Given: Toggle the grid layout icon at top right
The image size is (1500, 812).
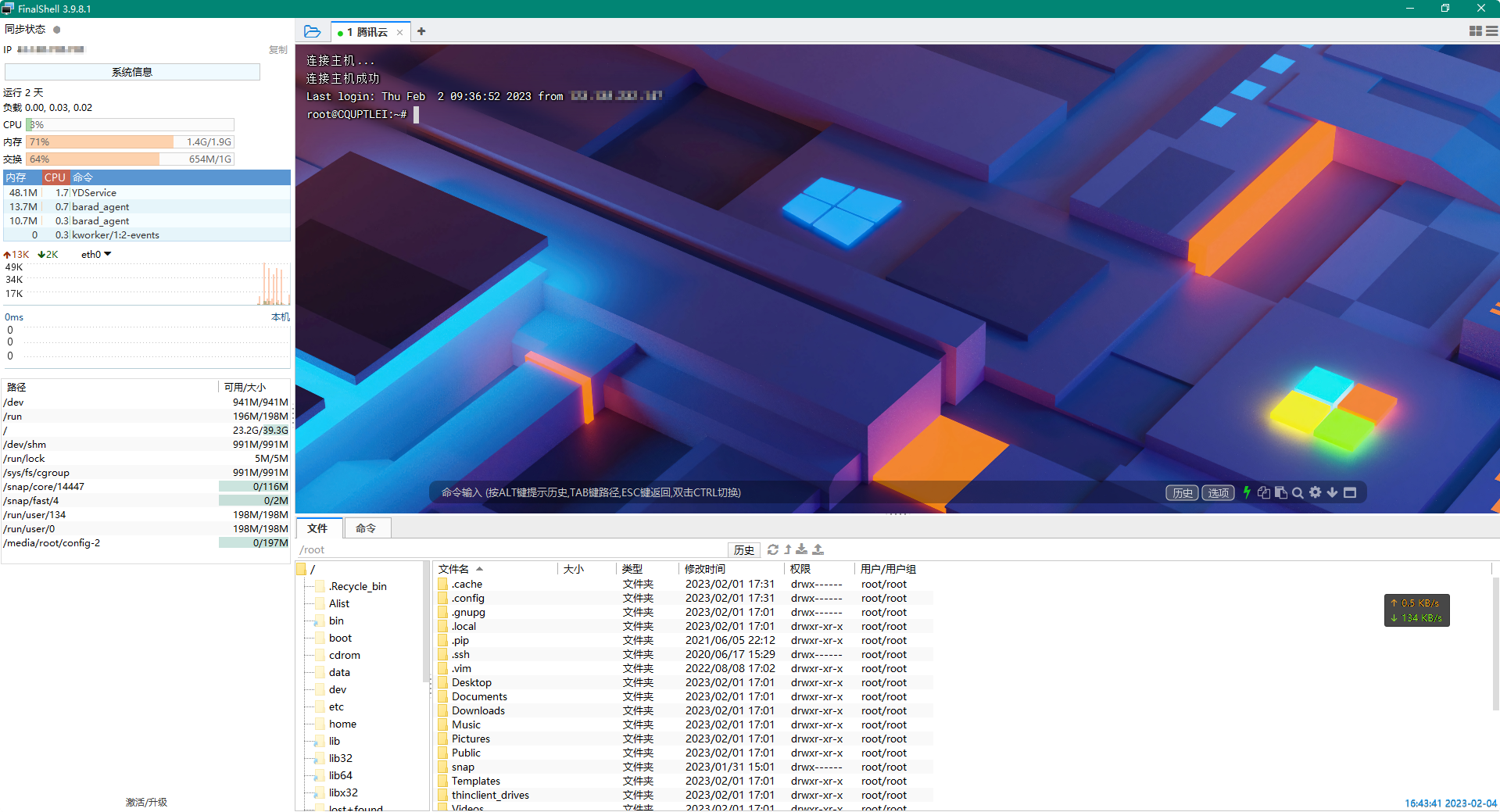Looking at the screenshot, I should 1475,31.
